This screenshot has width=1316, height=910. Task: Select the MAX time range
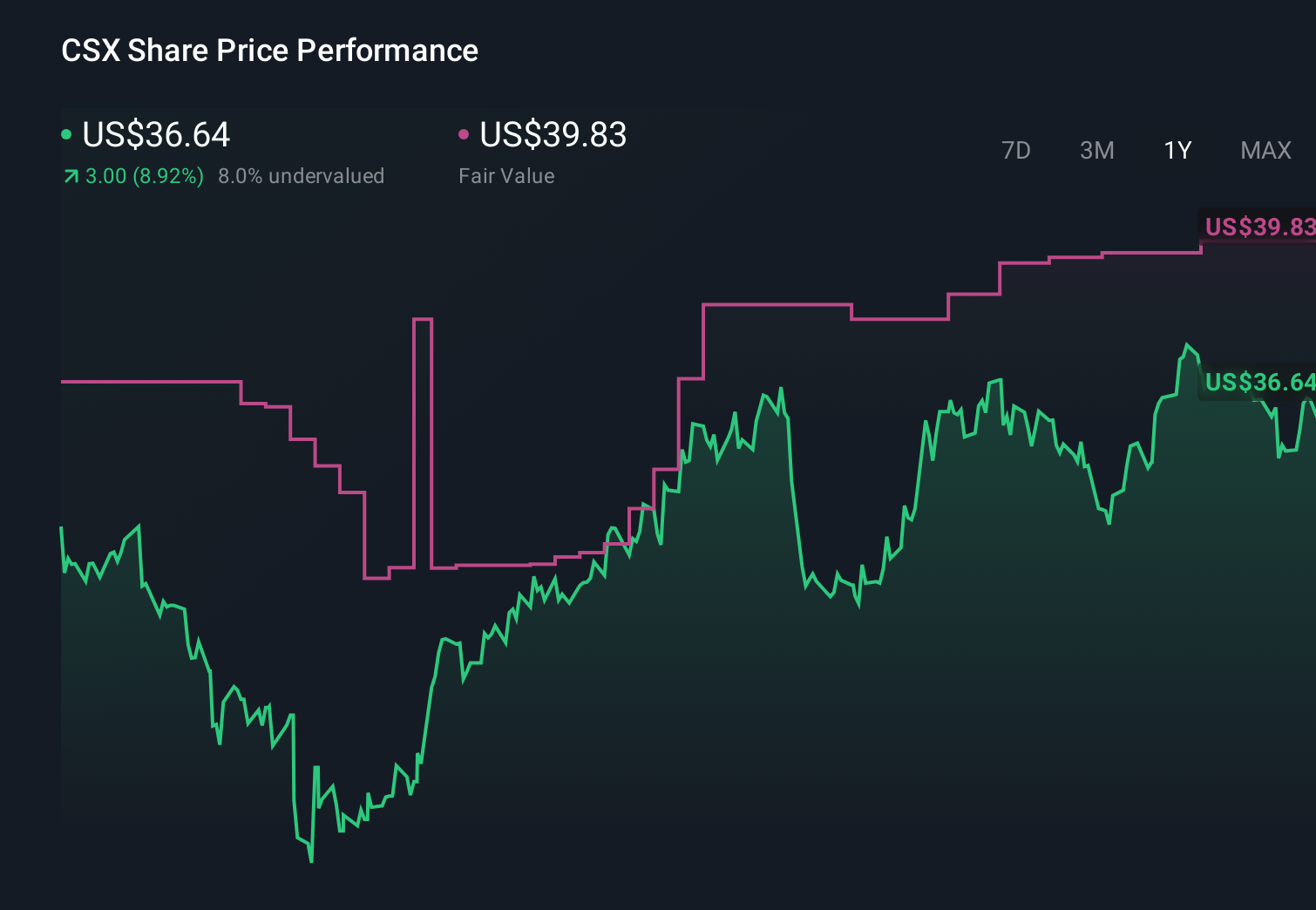[1265, 150]
